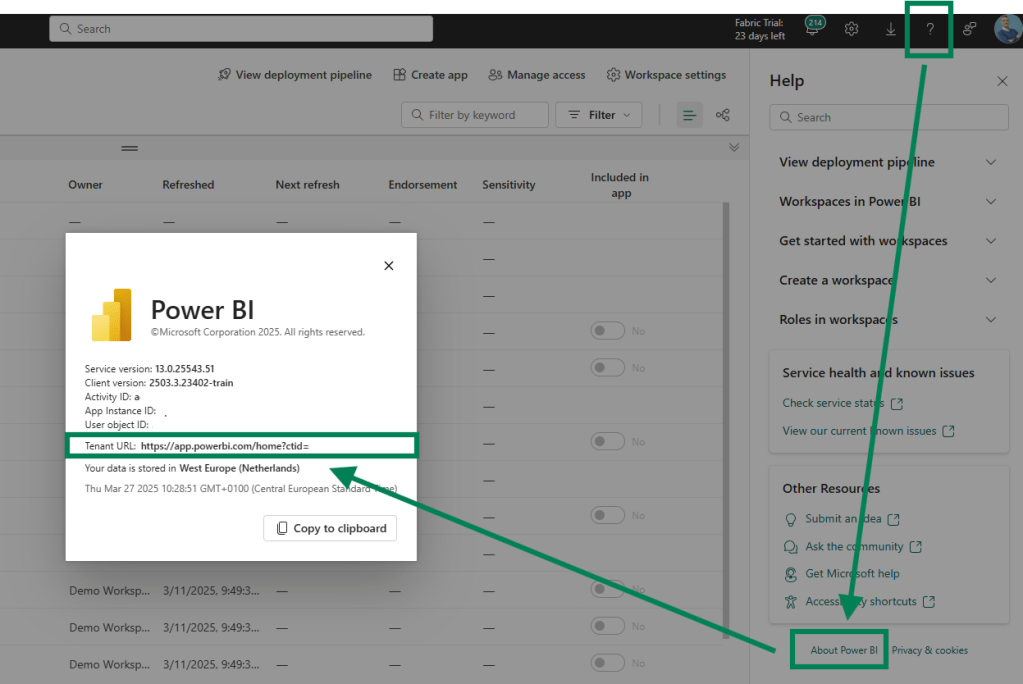1023x684 pixels.
Task: Switch to lineage view icon
Action: [x=723, y=115]
